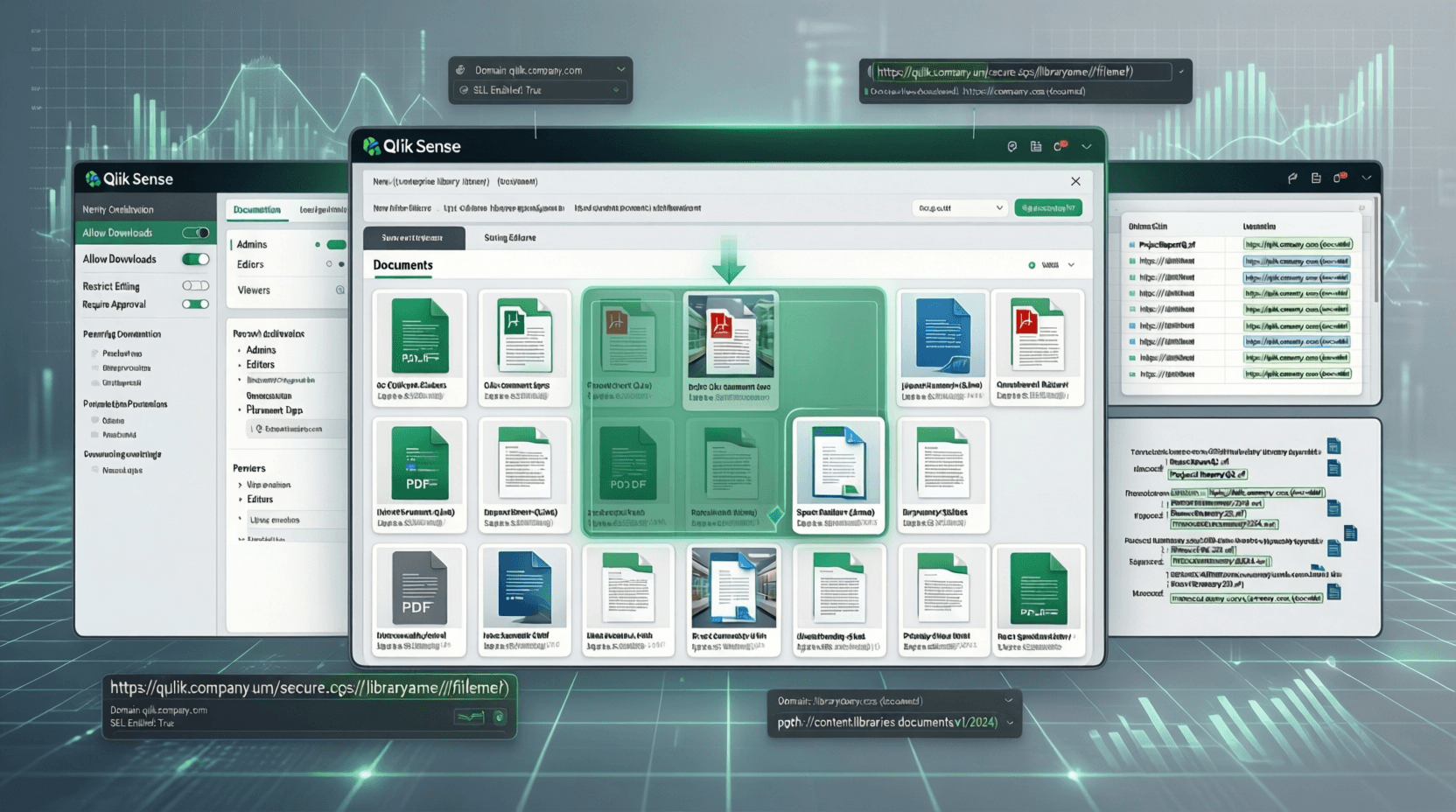Select the dark active tab above Documents

click(413, 238)
